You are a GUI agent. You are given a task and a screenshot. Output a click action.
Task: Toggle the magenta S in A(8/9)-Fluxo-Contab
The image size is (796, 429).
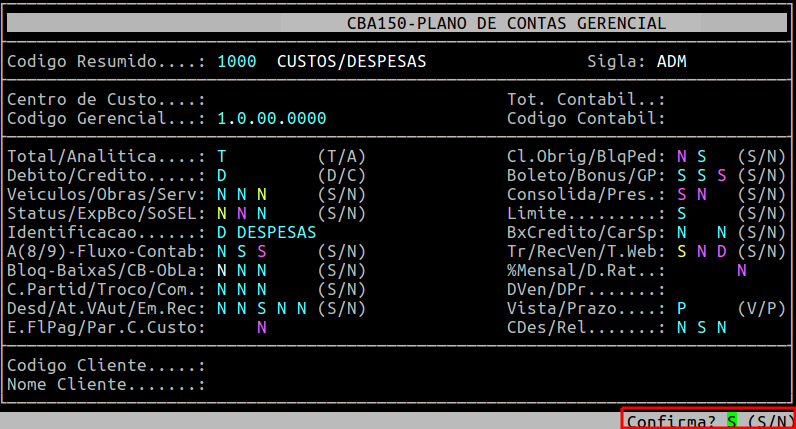coord(261,251)
